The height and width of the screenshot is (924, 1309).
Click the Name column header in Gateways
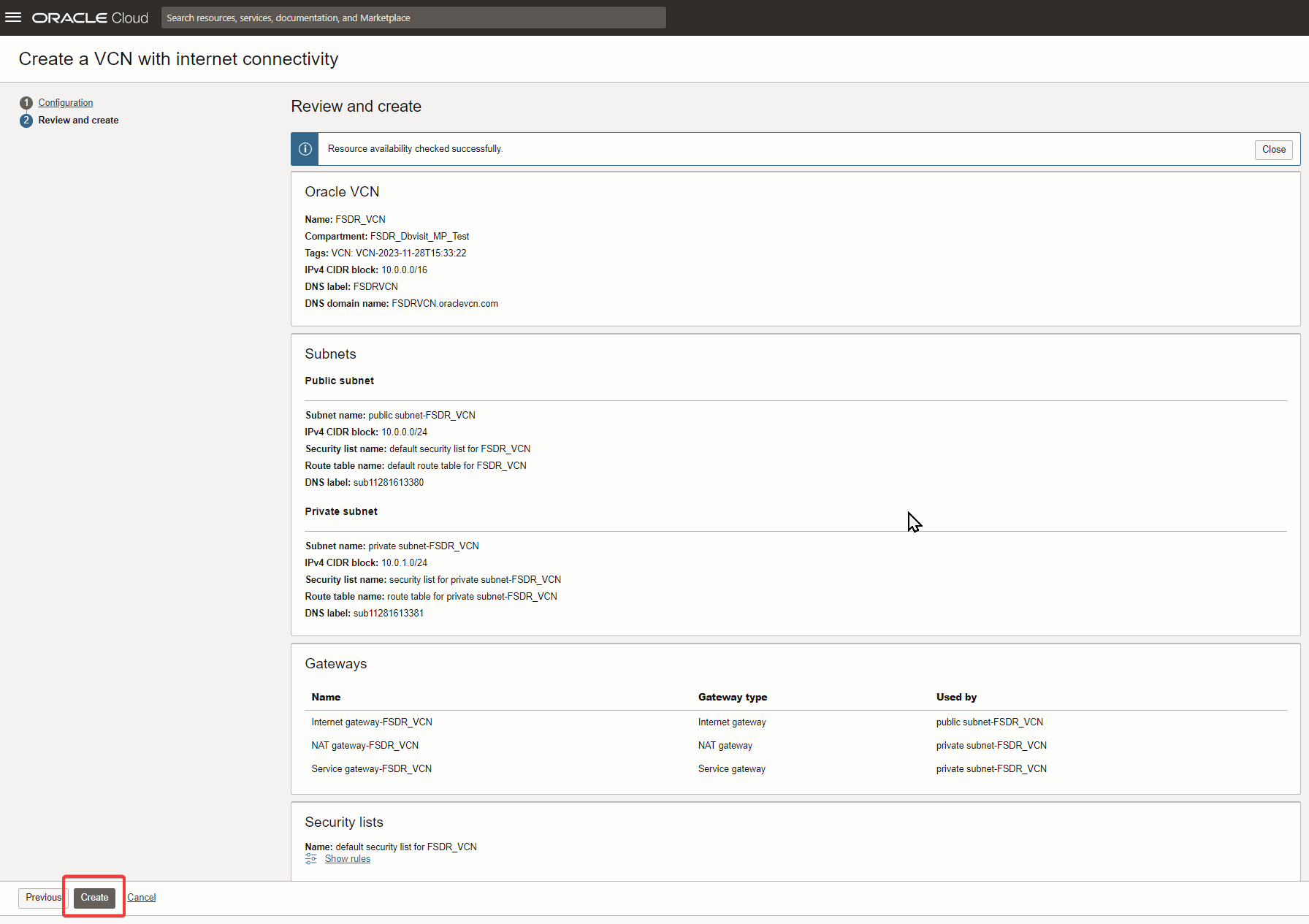tap(326, 698)
